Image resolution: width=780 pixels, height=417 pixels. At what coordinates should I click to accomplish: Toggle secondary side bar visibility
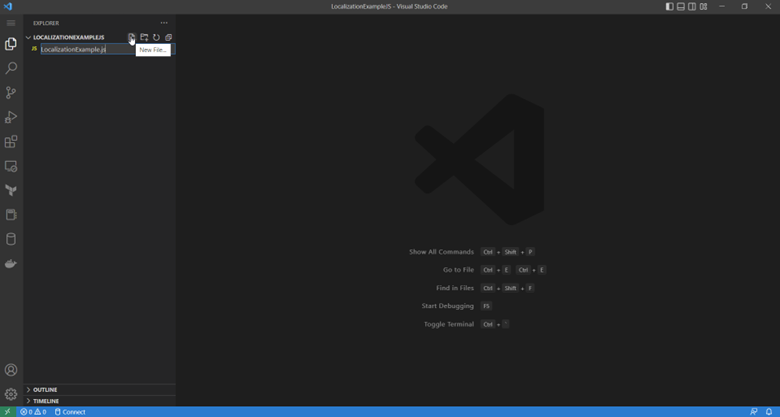tap(692, 6)
